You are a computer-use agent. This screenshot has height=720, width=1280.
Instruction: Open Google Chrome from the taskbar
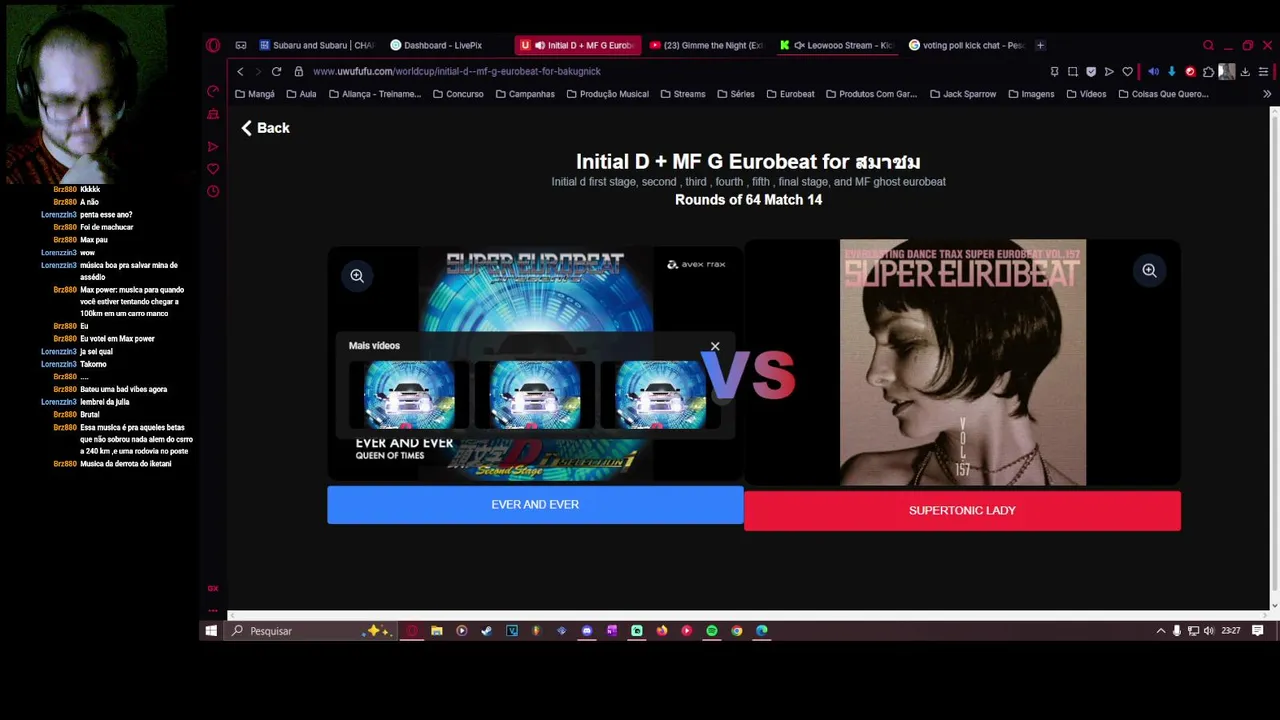pyautogui.click(x=737, y=631)
